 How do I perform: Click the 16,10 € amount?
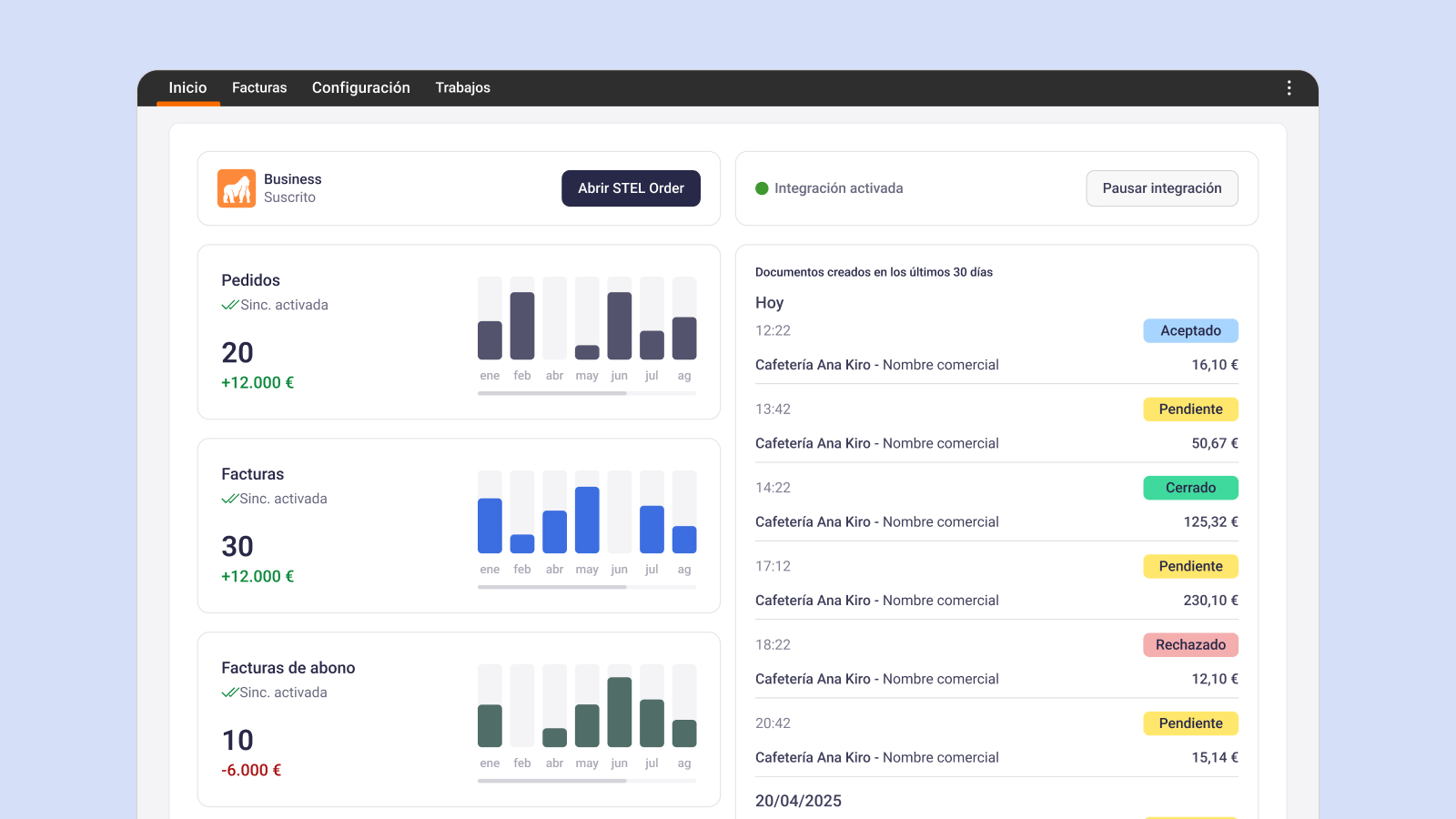point(1215,365)
